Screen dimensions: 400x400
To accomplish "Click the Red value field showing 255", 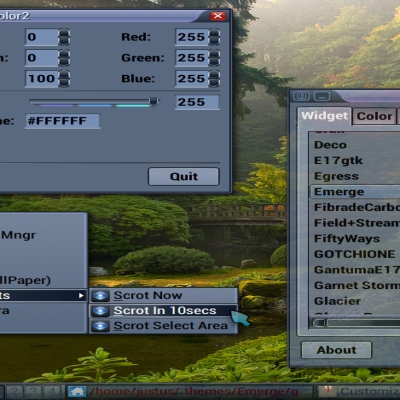I will 192,37.
